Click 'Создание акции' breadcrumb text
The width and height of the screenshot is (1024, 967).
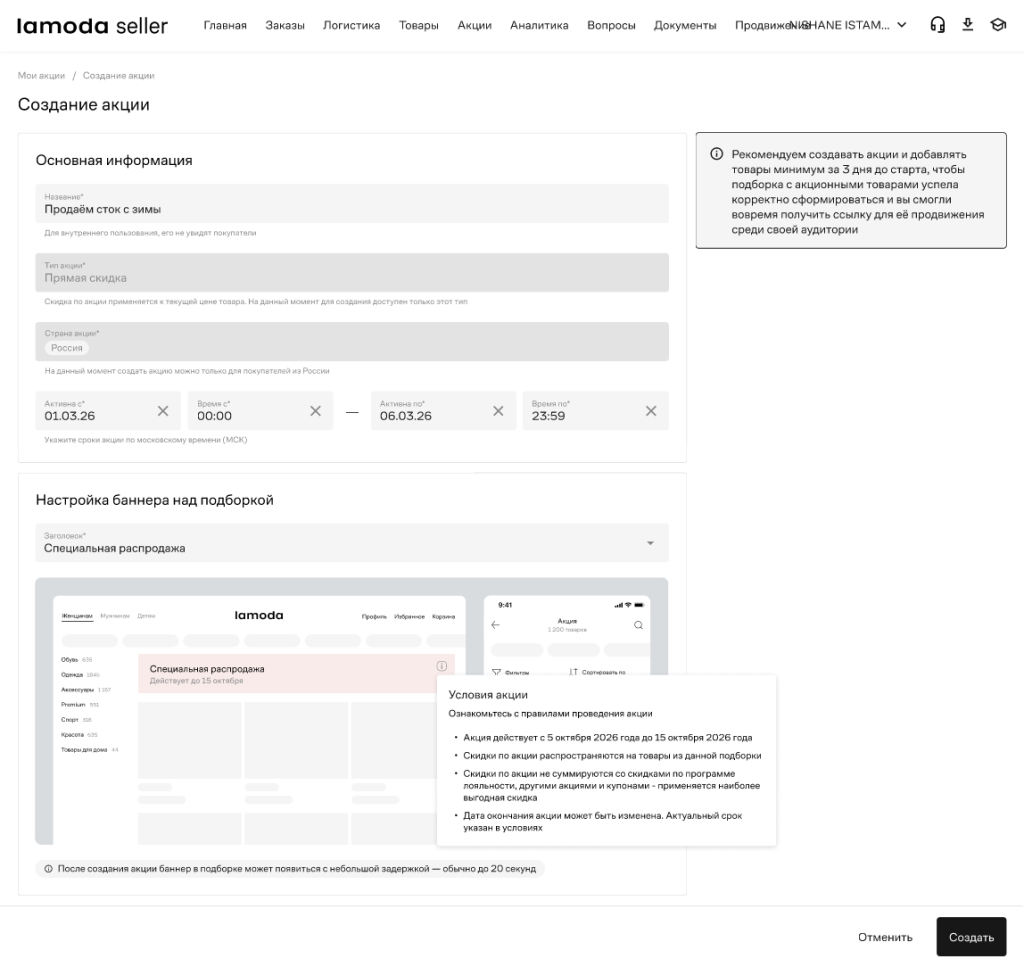(x=118, y=76)
